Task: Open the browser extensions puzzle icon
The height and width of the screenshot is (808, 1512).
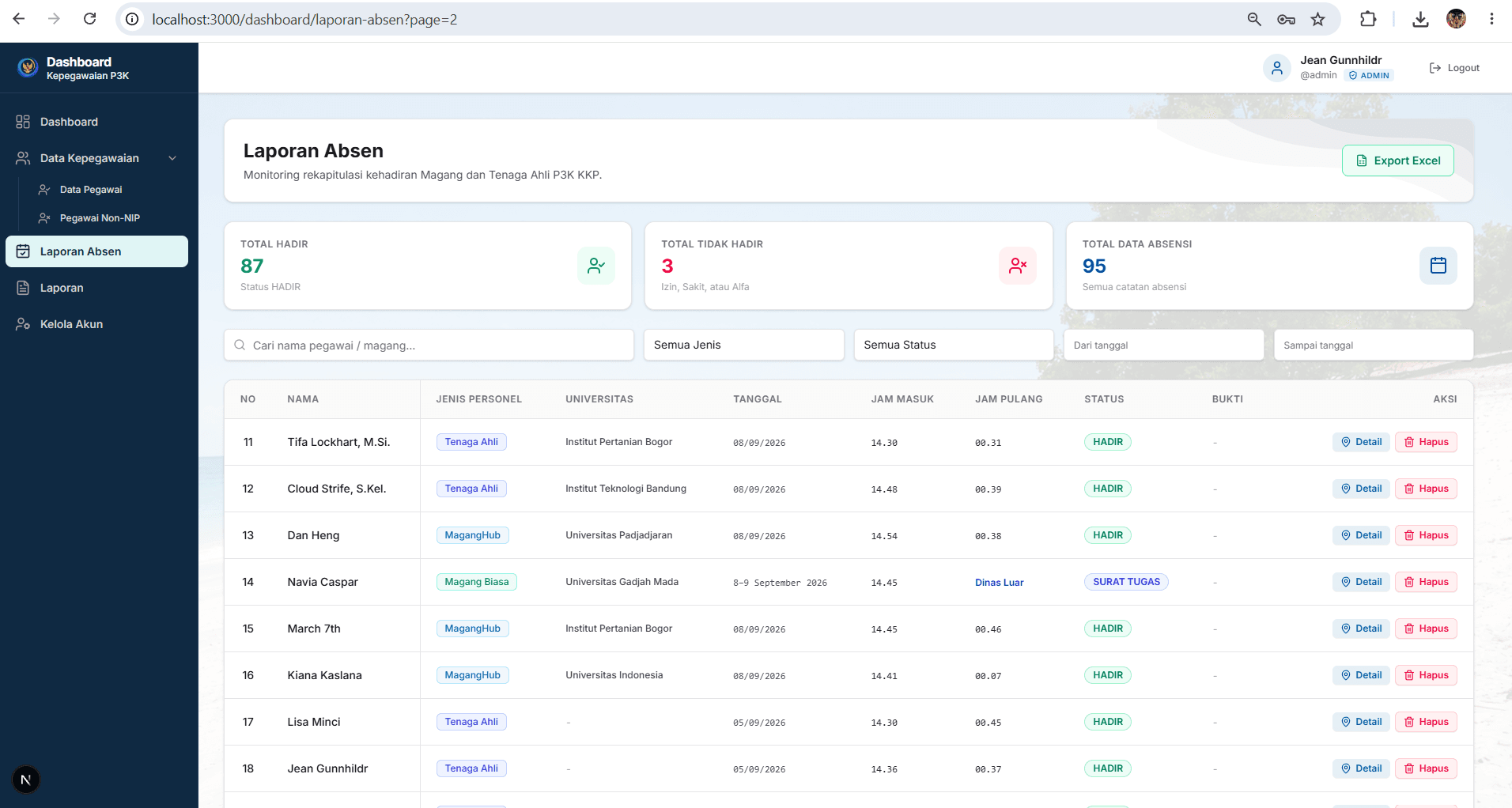Action: tap(1368, 19)
